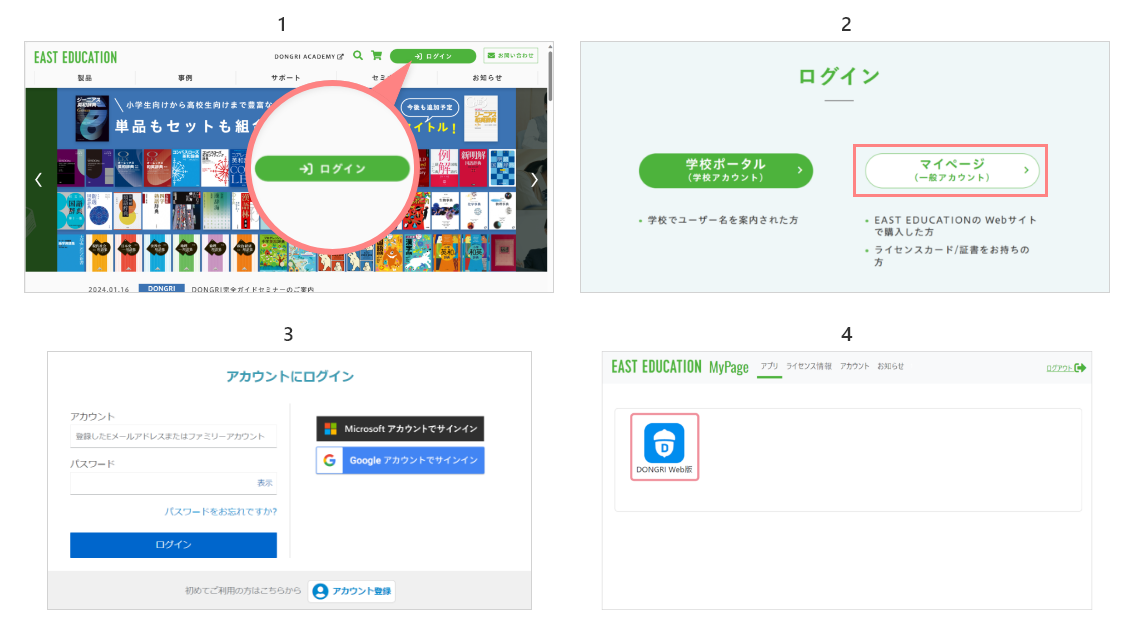The width and height of the screenshot is (1134, 633).
Task: Click the アカウントにログイン heading
Action: (290, 376)
